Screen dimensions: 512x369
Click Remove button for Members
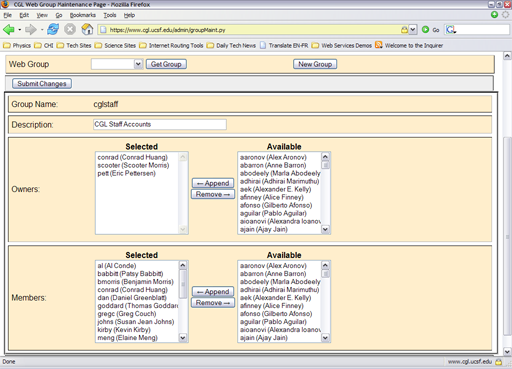pos(213,303)
